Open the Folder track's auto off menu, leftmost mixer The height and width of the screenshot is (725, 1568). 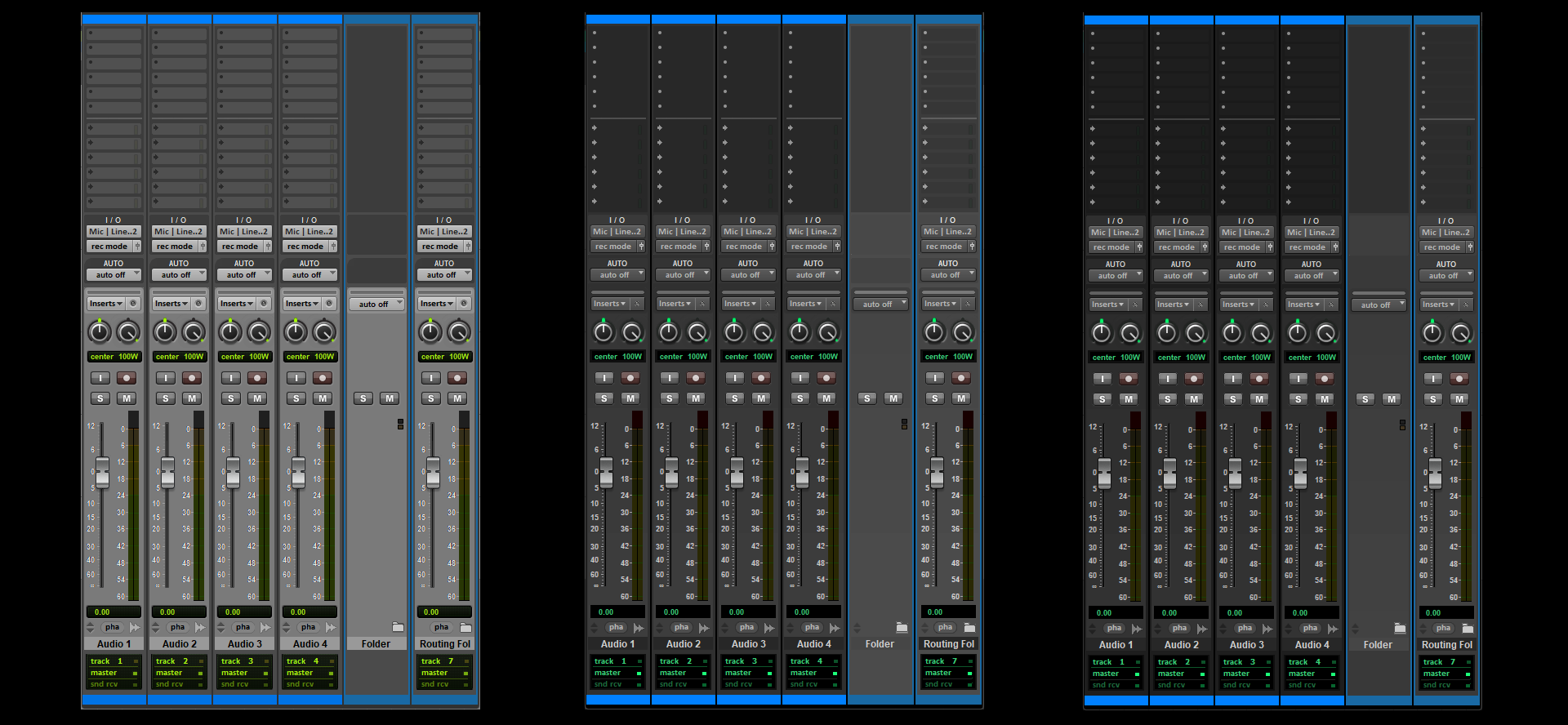coord(376,305)
